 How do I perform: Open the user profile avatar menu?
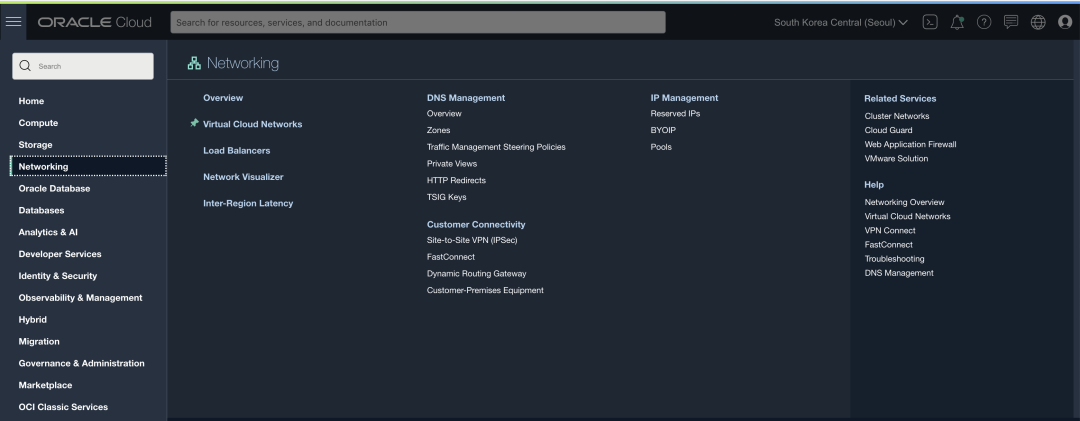click(x=1065, y=22)
